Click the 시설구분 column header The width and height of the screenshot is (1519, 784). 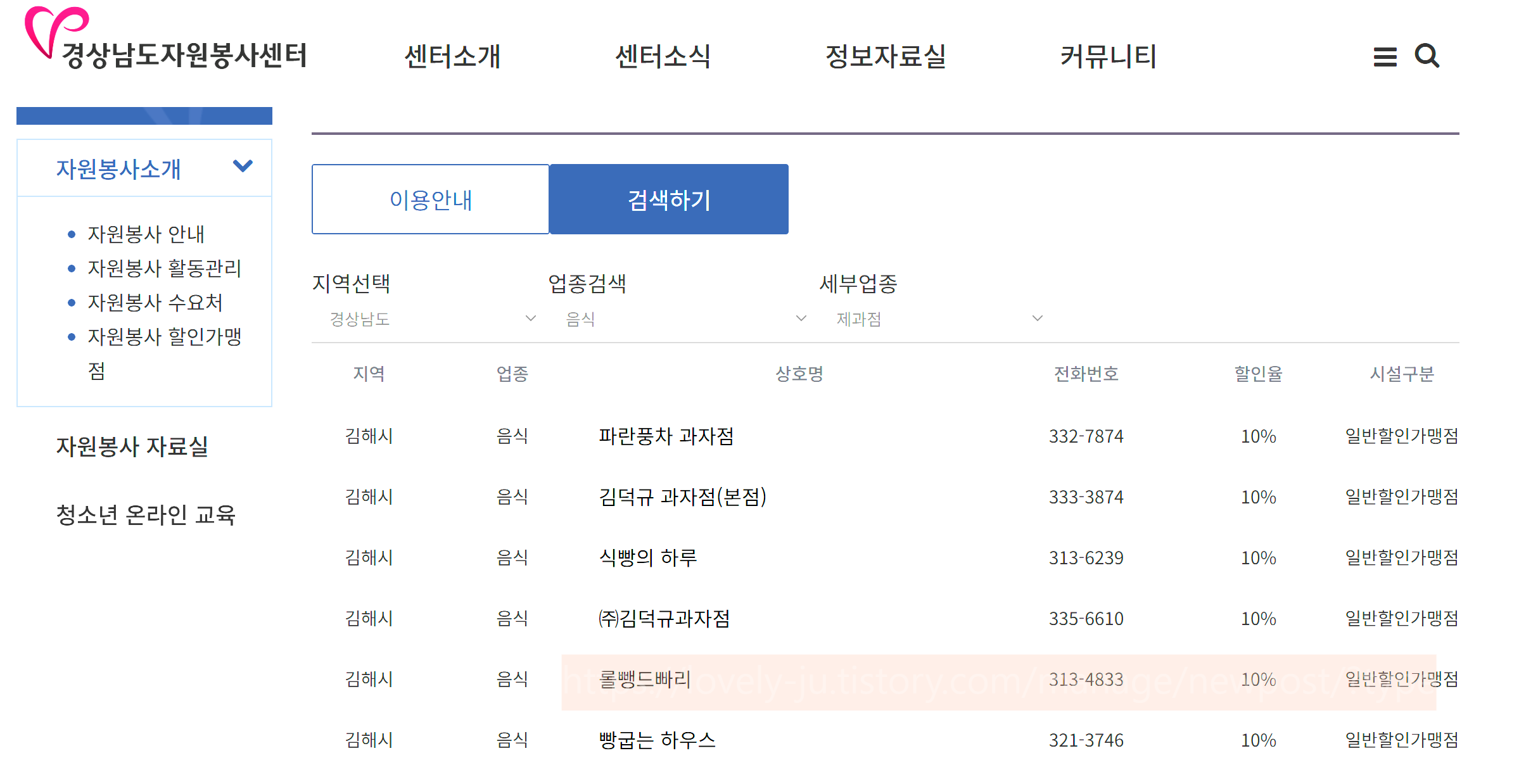pyautogui.click(x=1402, y=374)
